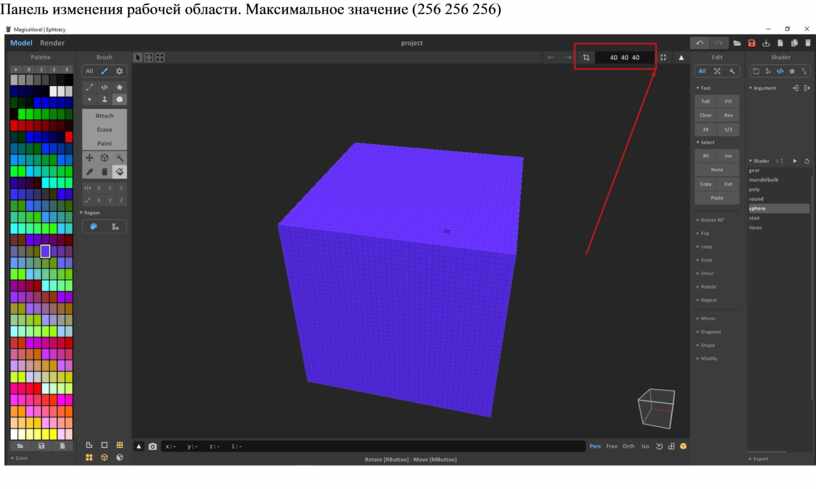
Task: Click the crop/resize model icon
Action: pos(586,58)
